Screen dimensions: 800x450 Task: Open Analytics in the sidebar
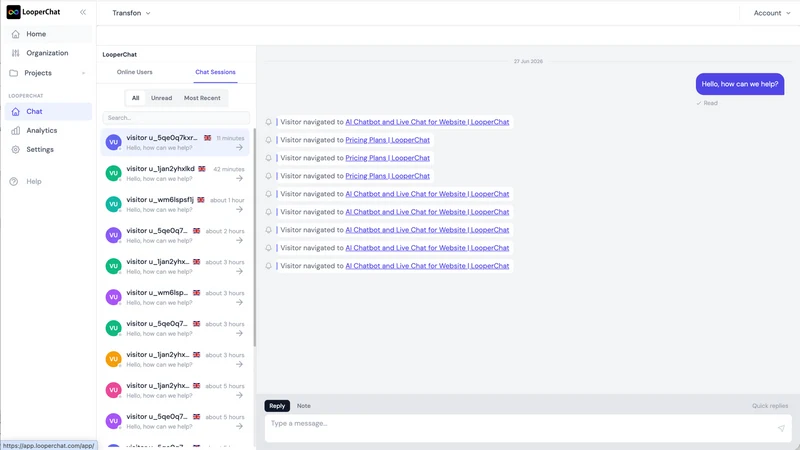tap(48, 131)
